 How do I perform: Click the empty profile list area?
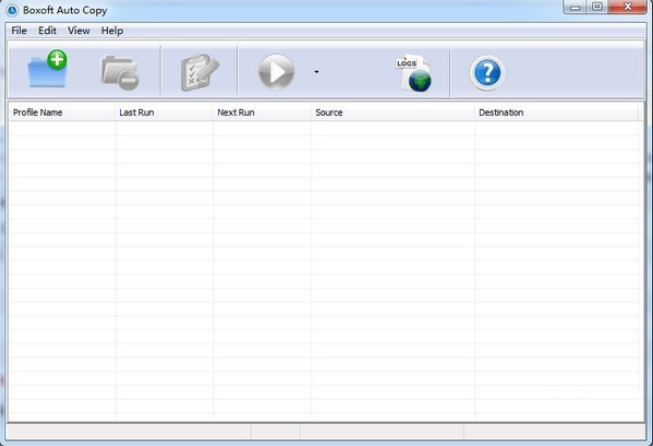coord(325,270)
